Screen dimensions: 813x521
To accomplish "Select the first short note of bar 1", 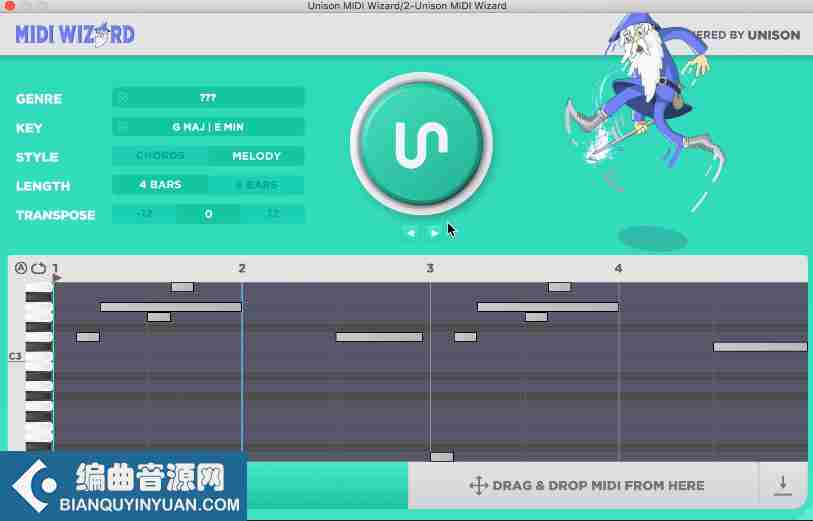I will click(x=88, y=337).
